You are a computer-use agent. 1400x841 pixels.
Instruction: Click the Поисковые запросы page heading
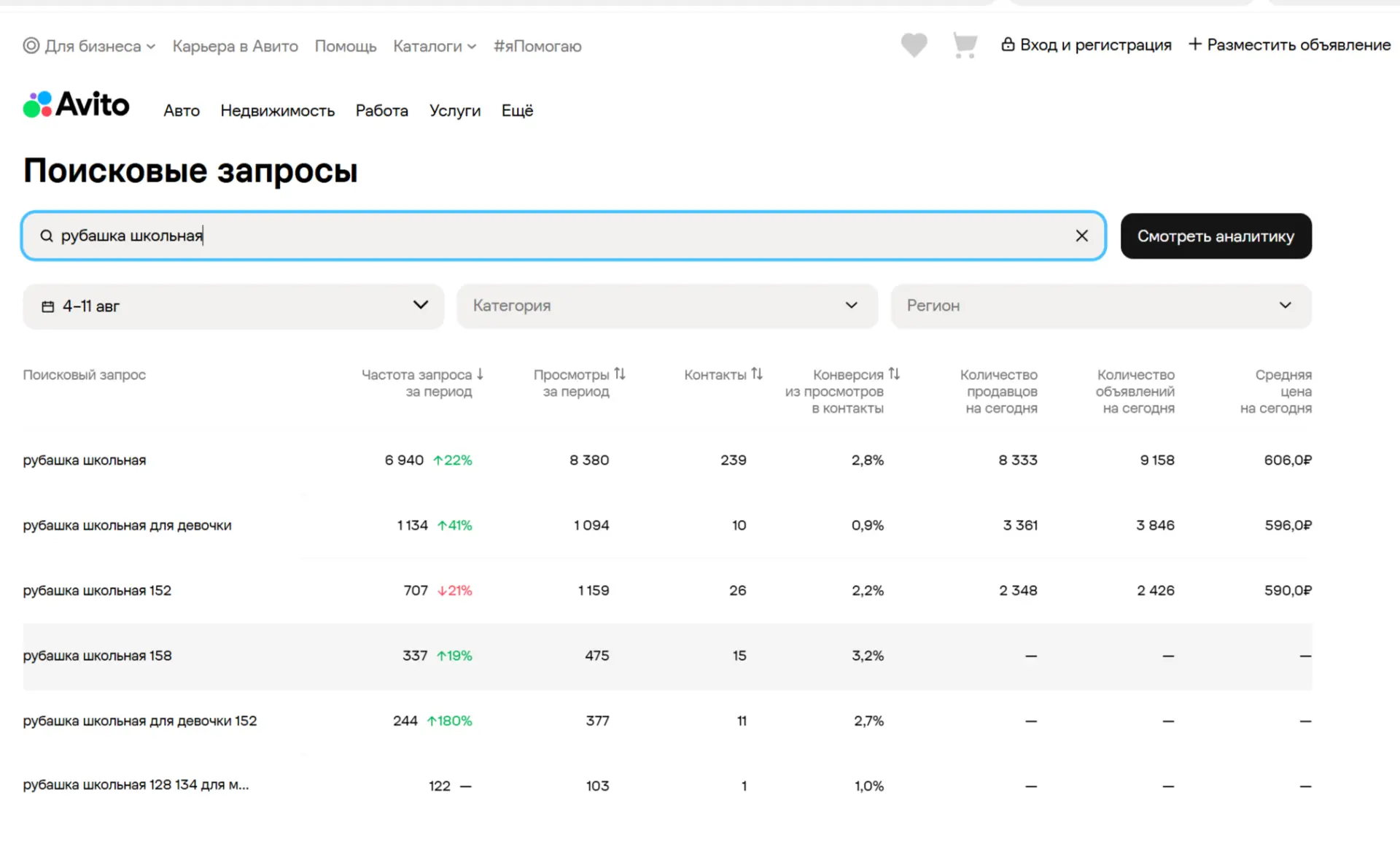click(x=190, y=171)
